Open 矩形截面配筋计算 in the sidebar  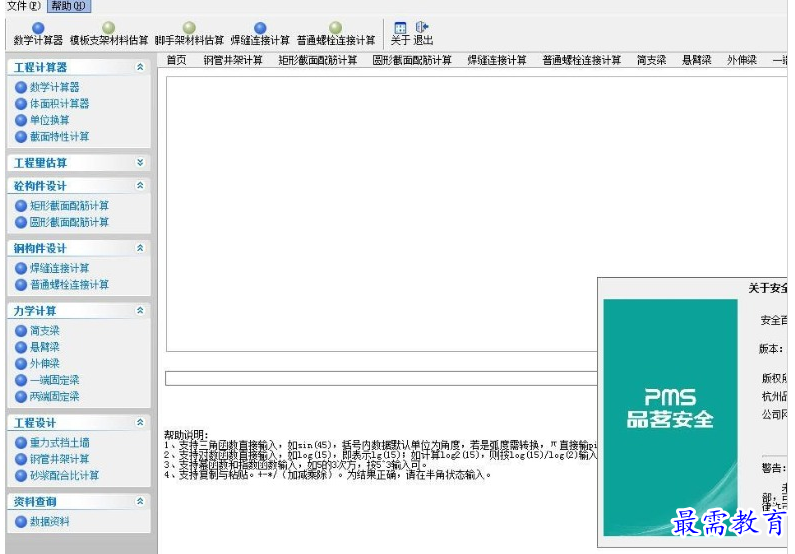click(62, 206)
